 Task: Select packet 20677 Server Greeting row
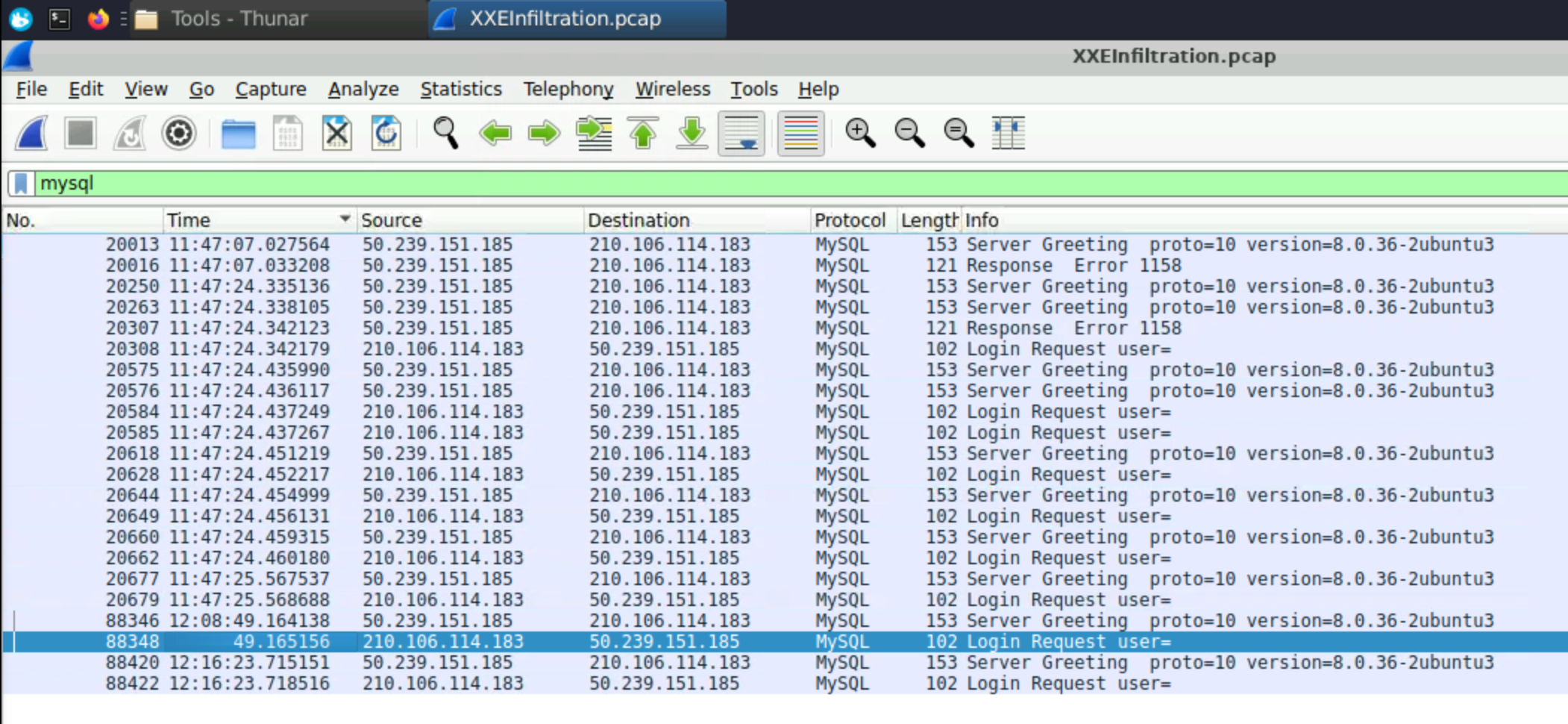click(785, 579)
